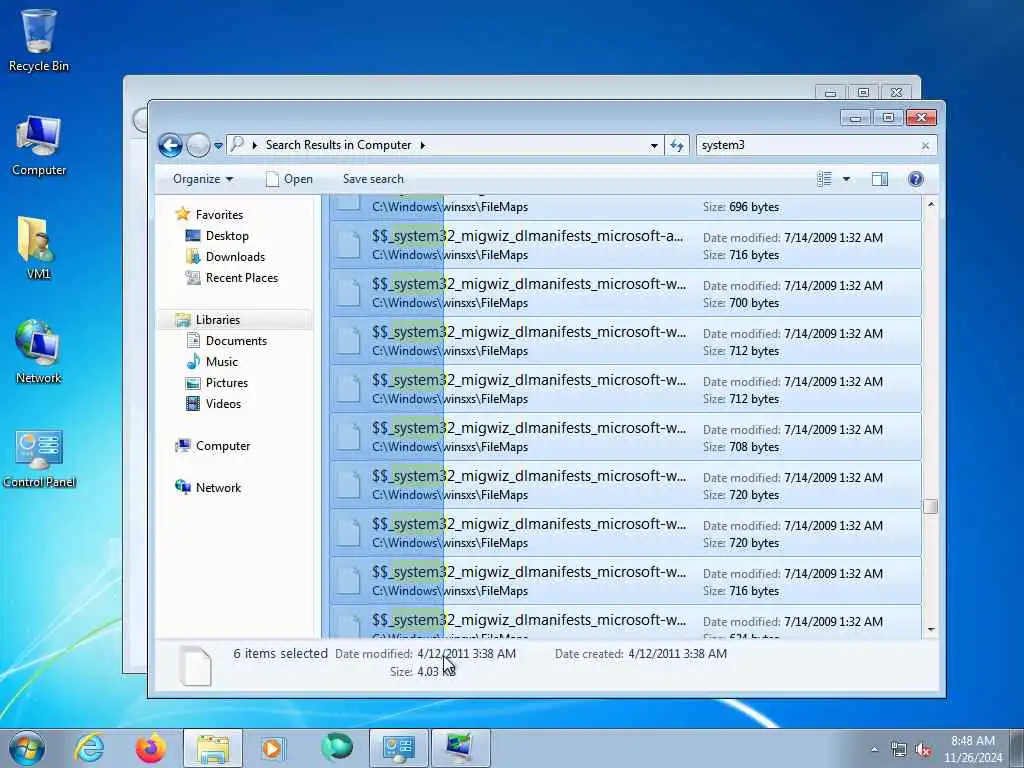Toggle the preview pane icon
The image size is (1024, 768).
point(880,179)
